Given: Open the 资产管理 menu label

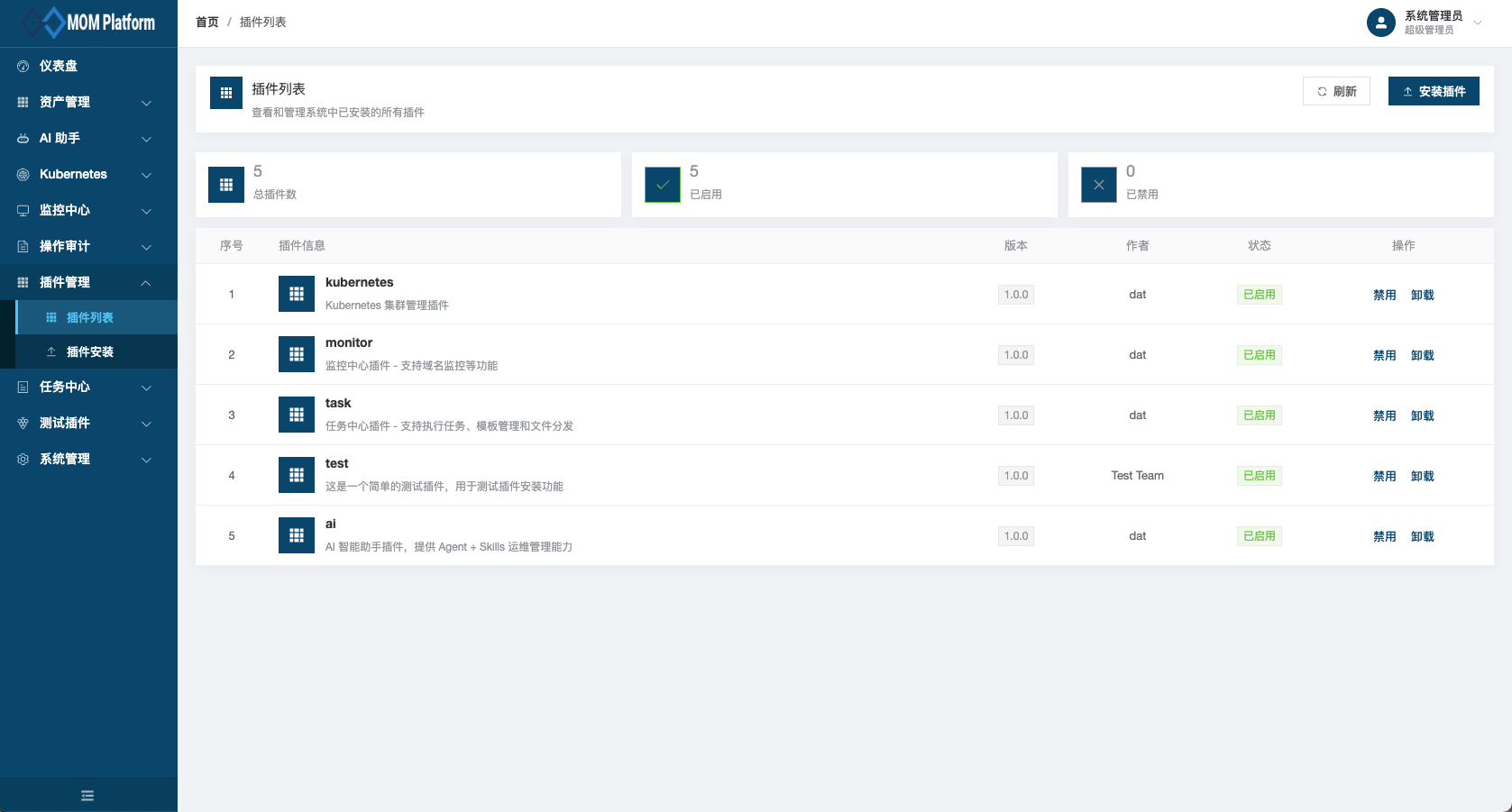Looking at the screenshot, I should tap(65, 102).
